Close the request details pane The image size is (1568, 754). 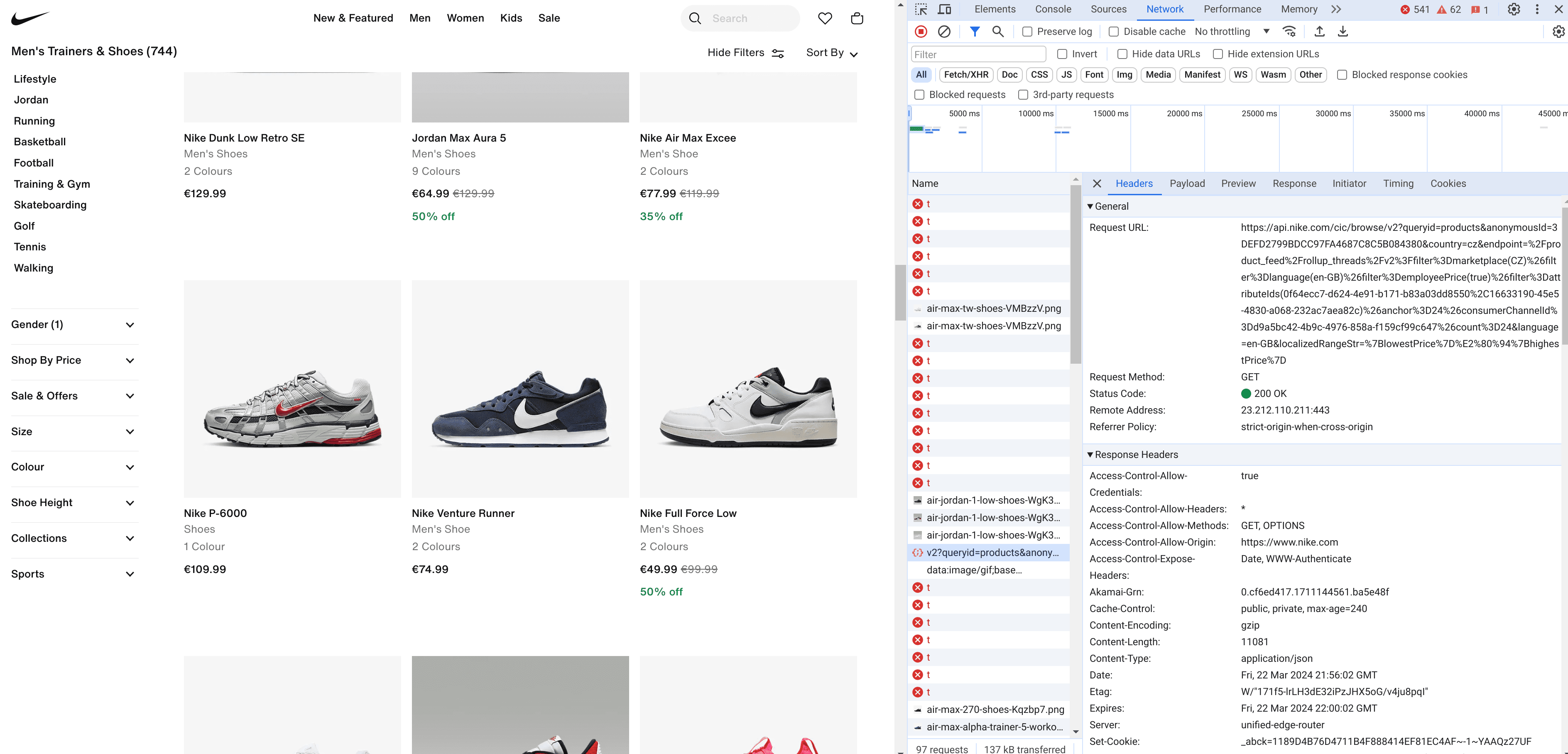coord(1097,184)
